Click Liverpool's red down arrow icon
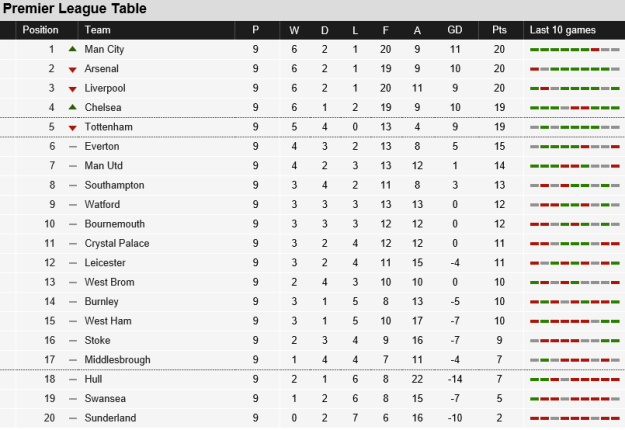Viewport: 625px width, 430px height. point(72,88)
